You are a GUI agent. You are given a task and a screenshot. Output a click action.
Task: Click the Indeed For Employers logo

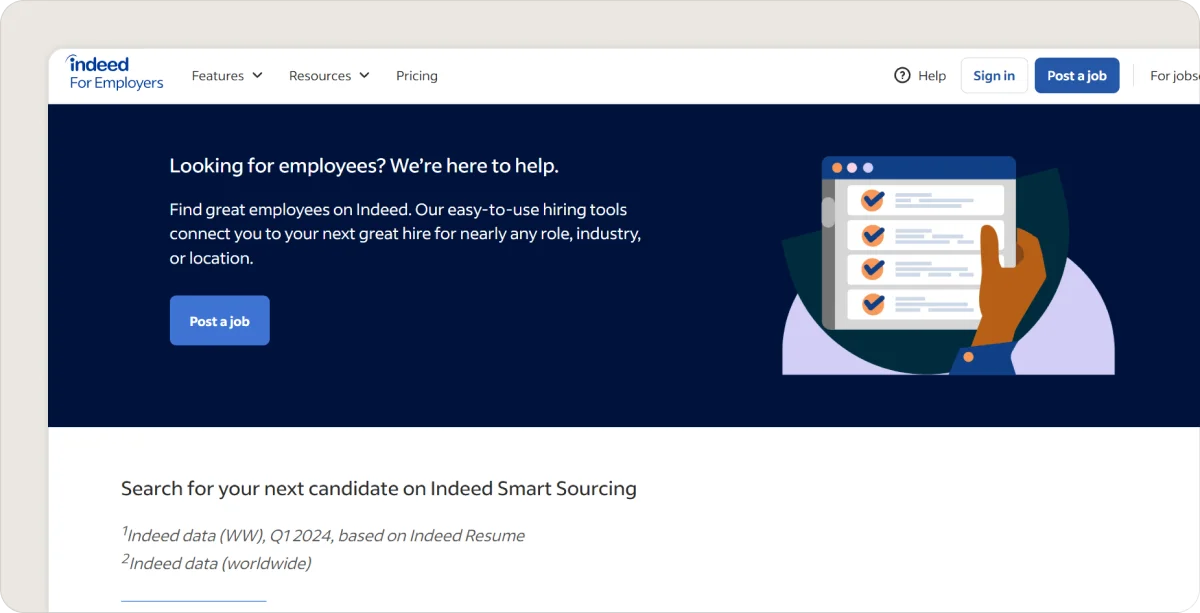(113, 73)
